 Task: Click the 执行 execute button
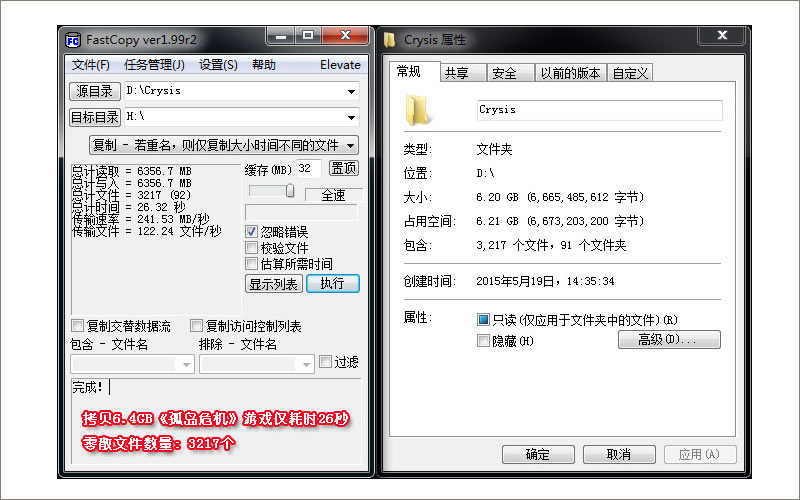(x=332, y=284)
